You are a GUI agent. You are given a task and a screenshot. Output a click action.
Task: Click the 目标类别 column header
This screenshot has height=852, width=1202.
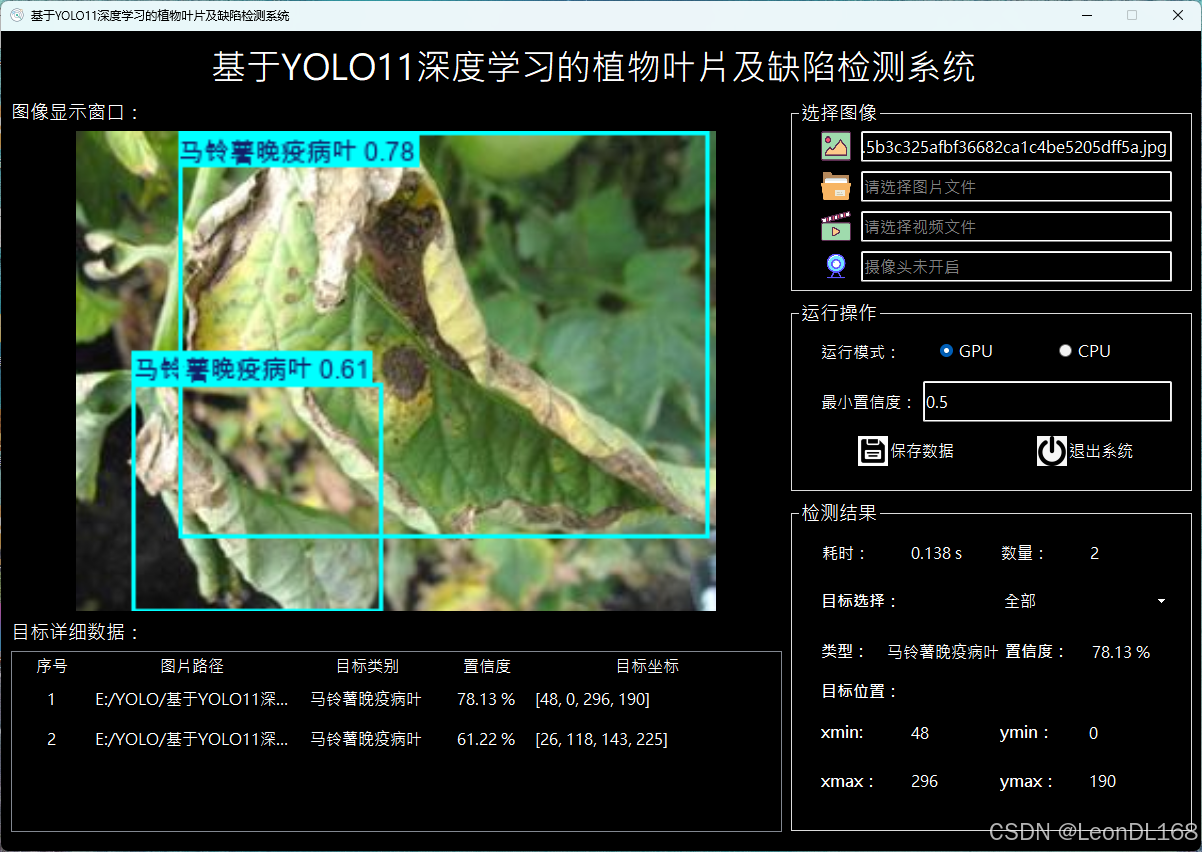point(367,666)
